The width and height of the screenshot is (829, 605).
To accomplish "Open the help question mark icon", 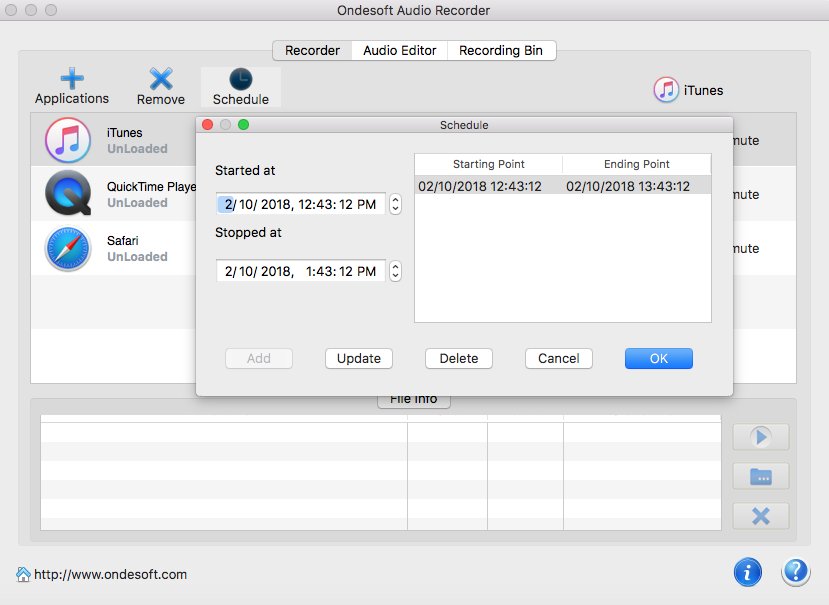I will (795, 571).
